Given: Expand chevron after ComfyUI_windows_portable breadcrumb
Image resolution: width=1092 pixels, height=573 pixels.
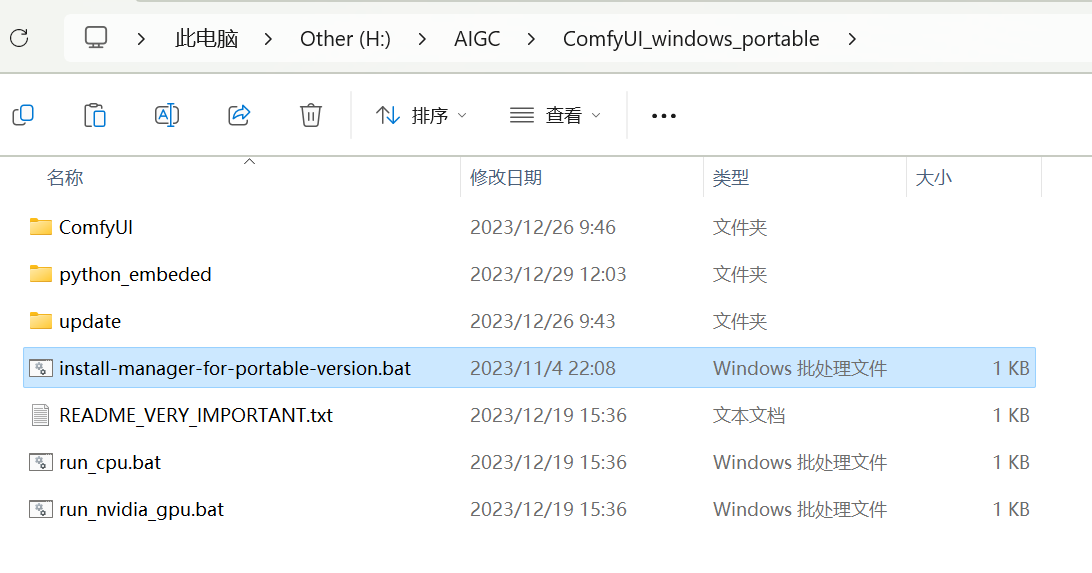Looking at the screenshot, I should point(852,39).
